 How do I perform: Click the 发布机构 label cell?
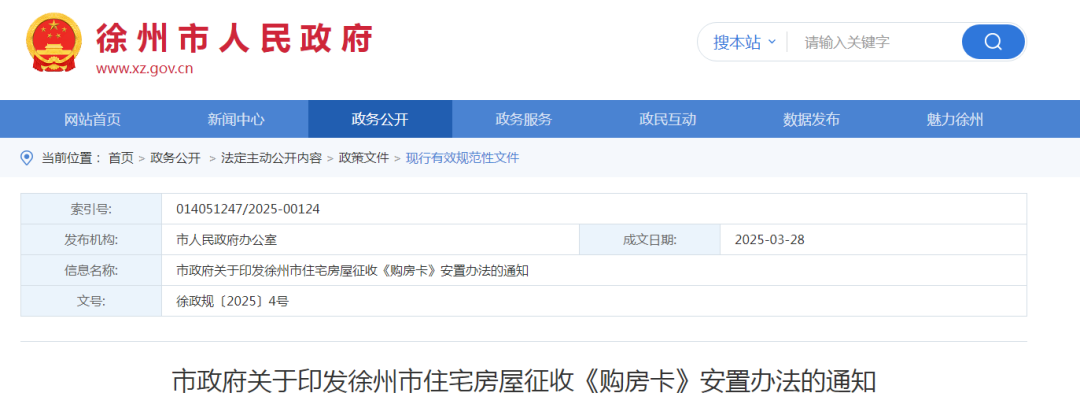[x=91, y=240]
